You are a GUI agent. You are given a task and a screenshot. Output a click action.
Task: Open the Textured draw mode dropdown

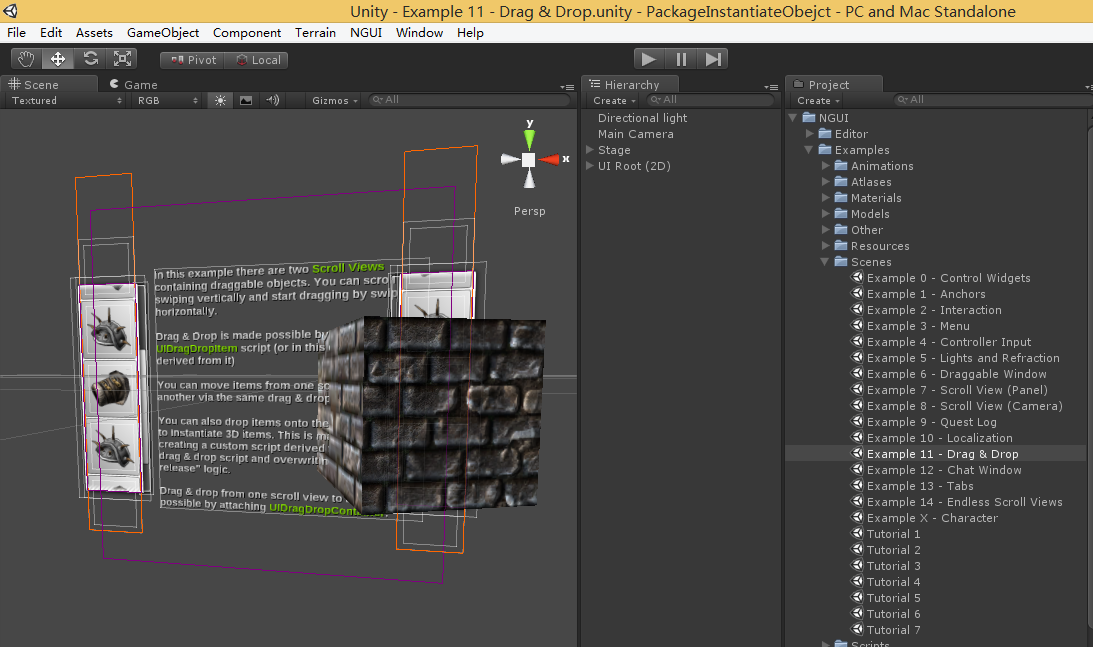pos(66,100)
